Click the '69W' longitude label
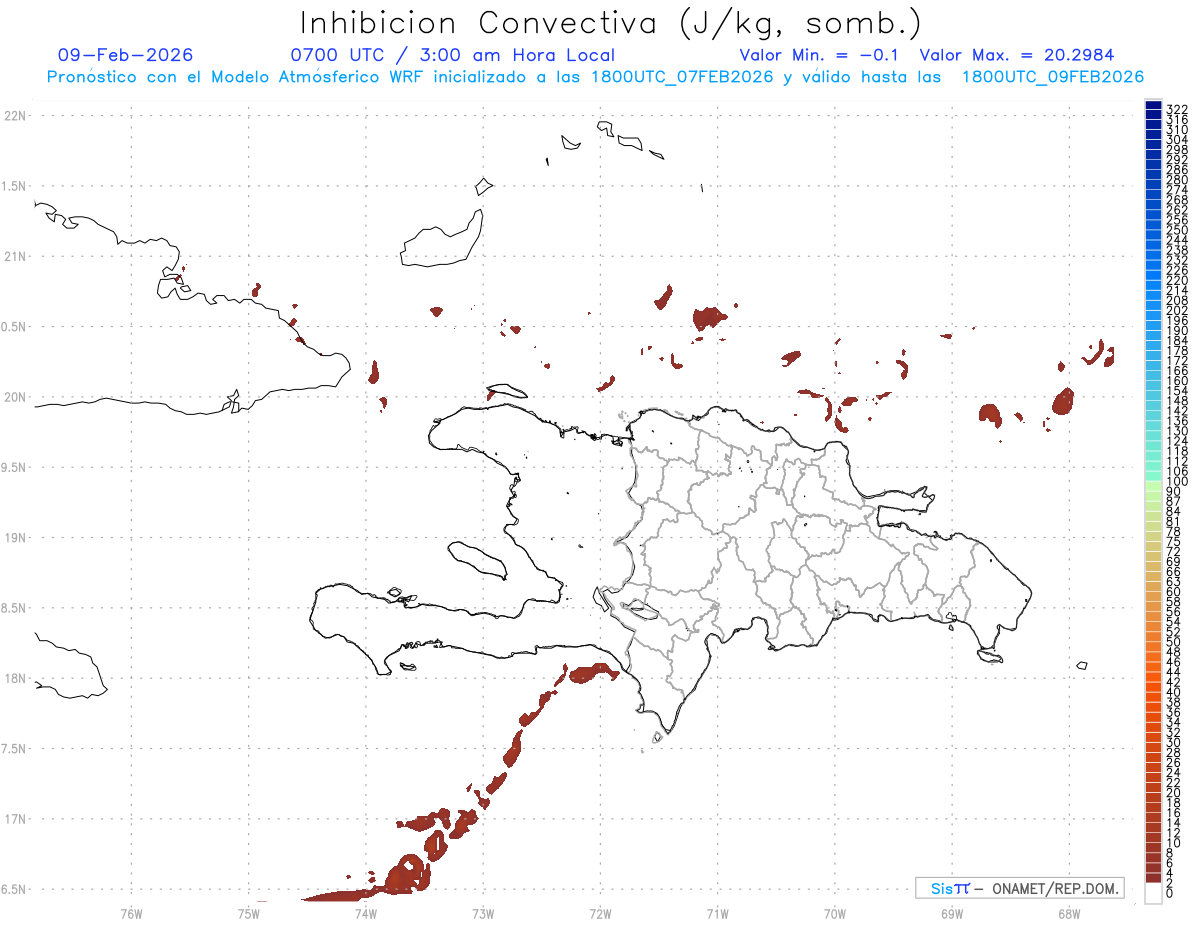Screen dimensions: 1200x927 (952, 912)
